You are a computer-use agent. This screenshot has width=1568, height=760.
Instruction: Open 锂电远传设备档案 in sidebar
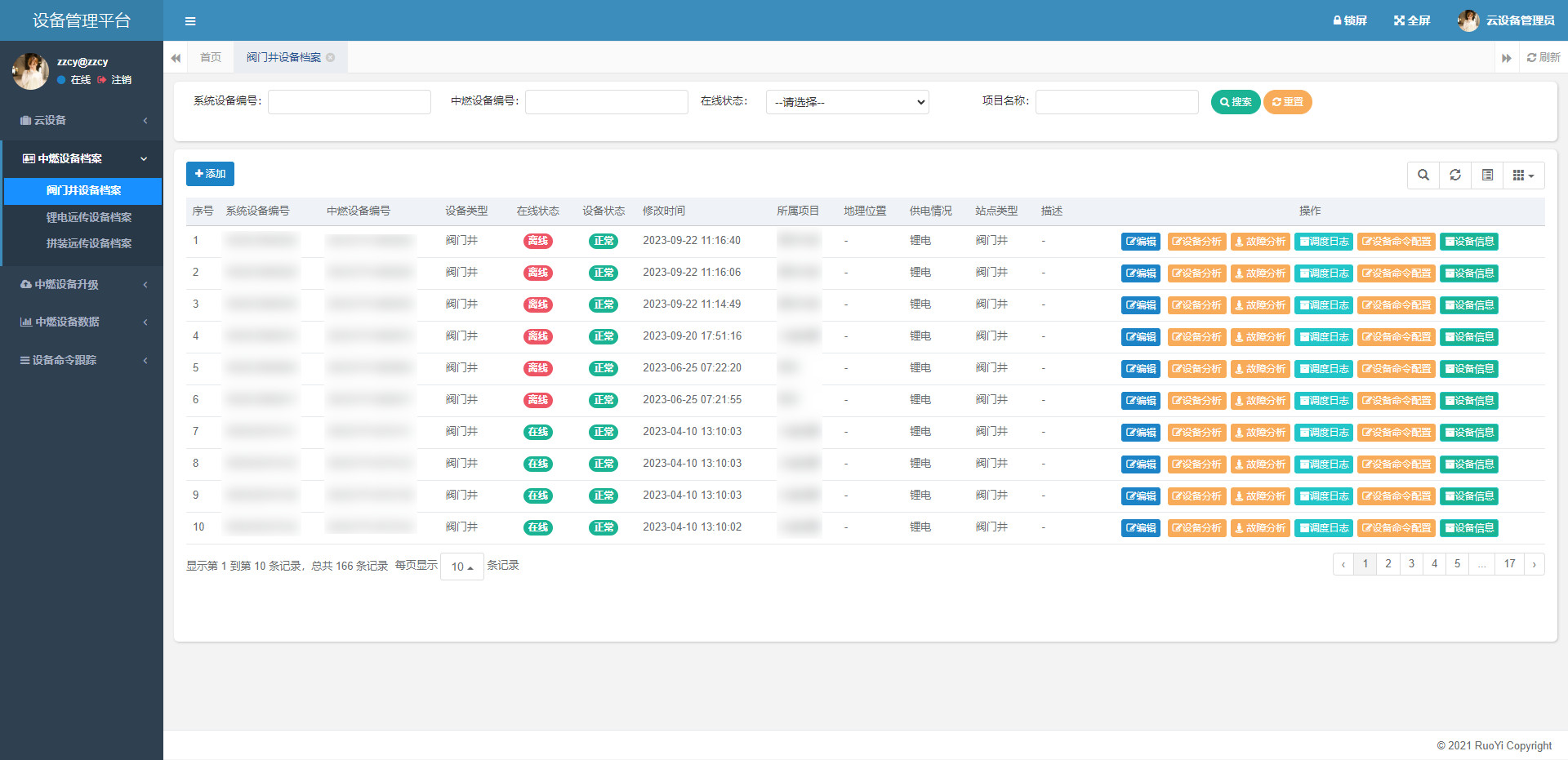(88, 217)
